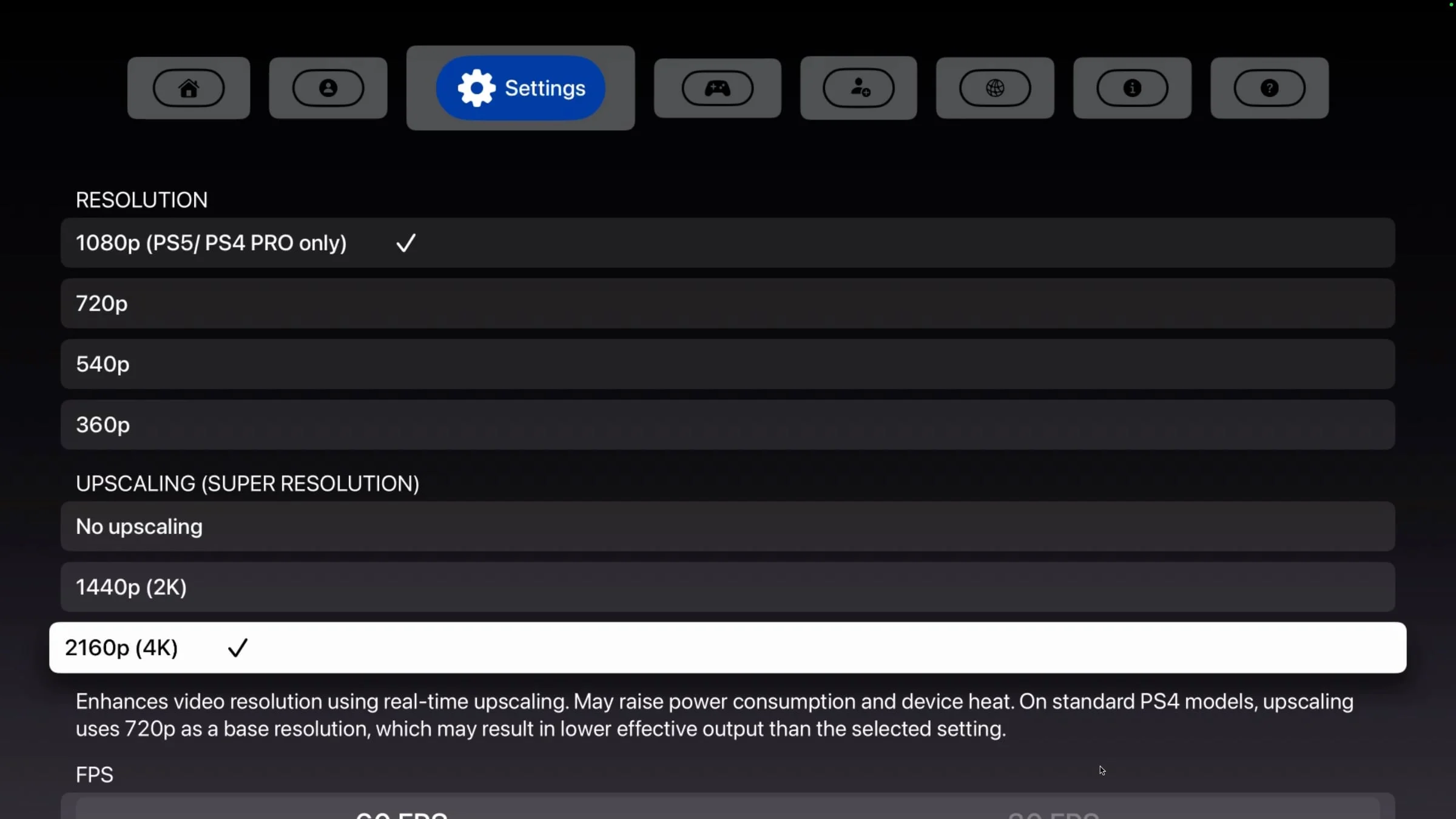Open the Home tab icon
Image resolution: width=1456 pixels, height=819 pixels.
tap(189, 88)
